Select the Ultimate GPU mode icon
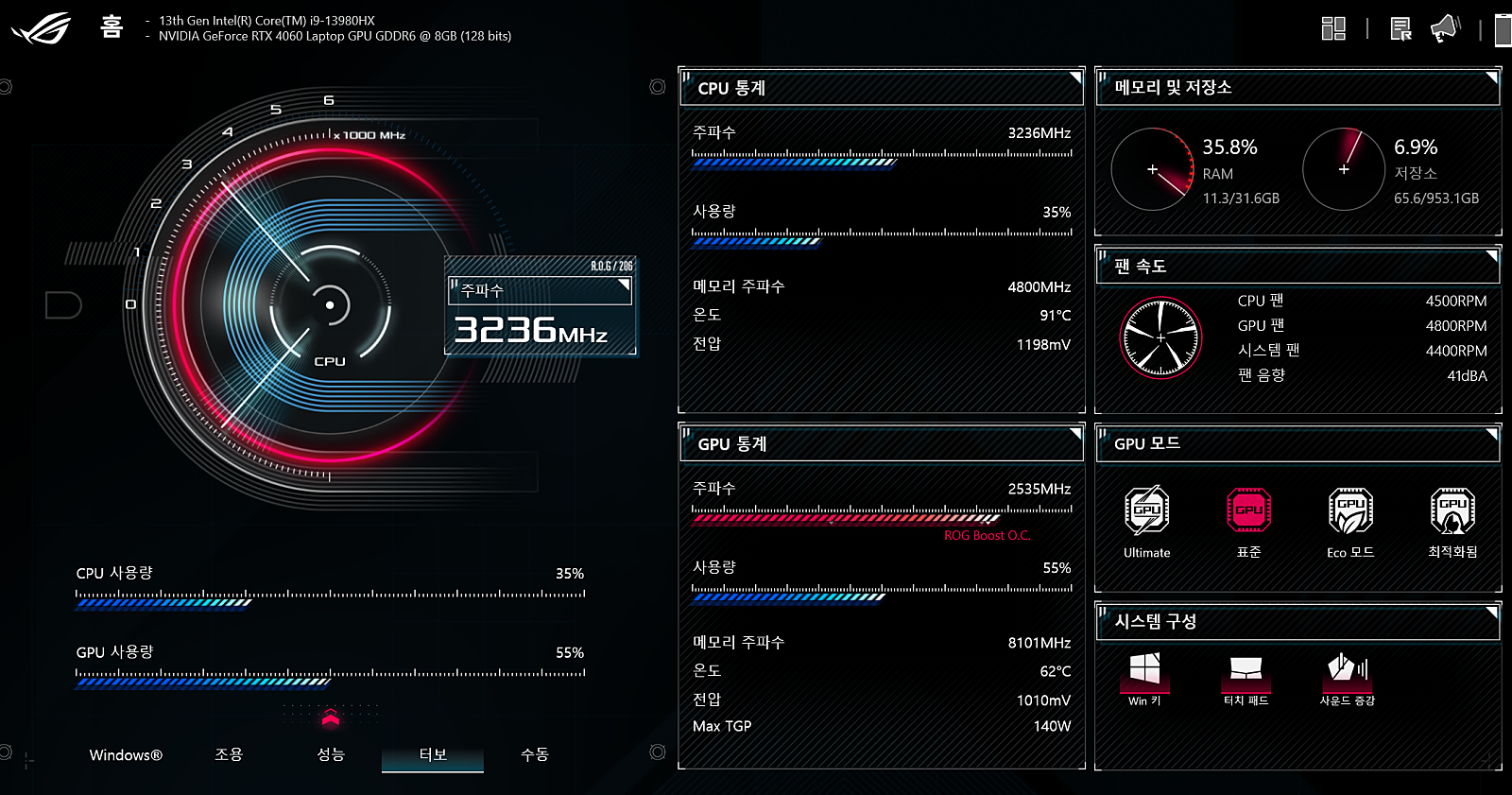Image resolution: width=1512 pixels, height=795 pixels. tap(1146, 511)
